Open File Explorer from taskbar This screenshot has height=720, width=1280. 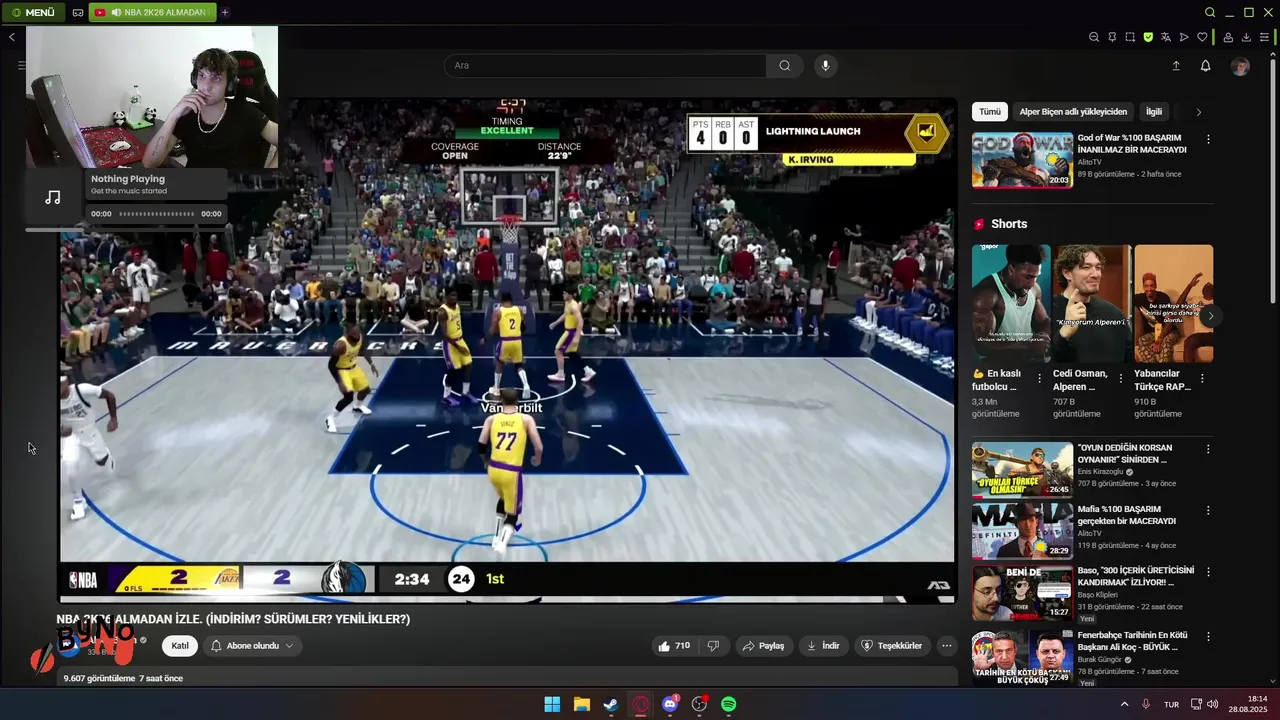coord(581,704)
